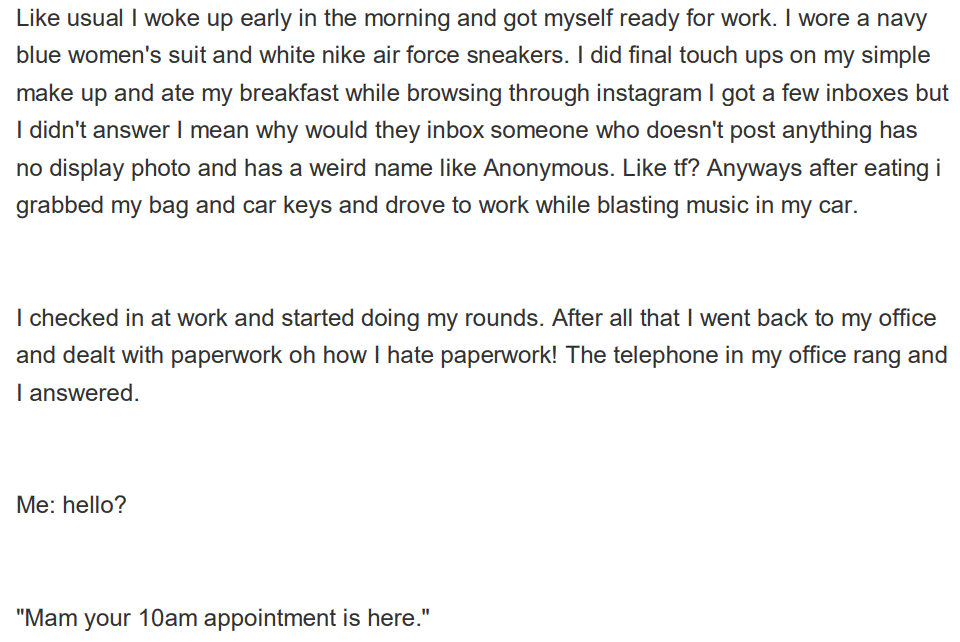Click the word "Mam" in the quote

(51, 618)
